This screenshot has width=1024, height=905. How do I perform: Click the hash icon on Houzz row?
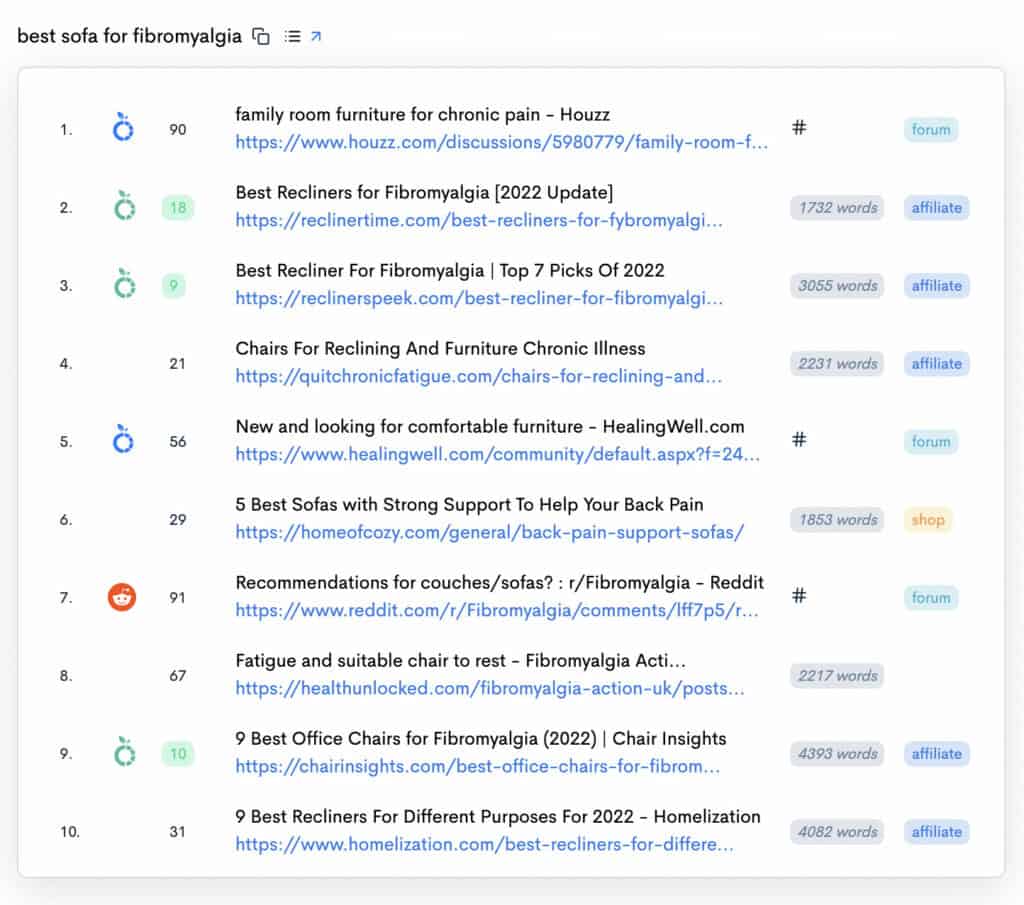799,127
